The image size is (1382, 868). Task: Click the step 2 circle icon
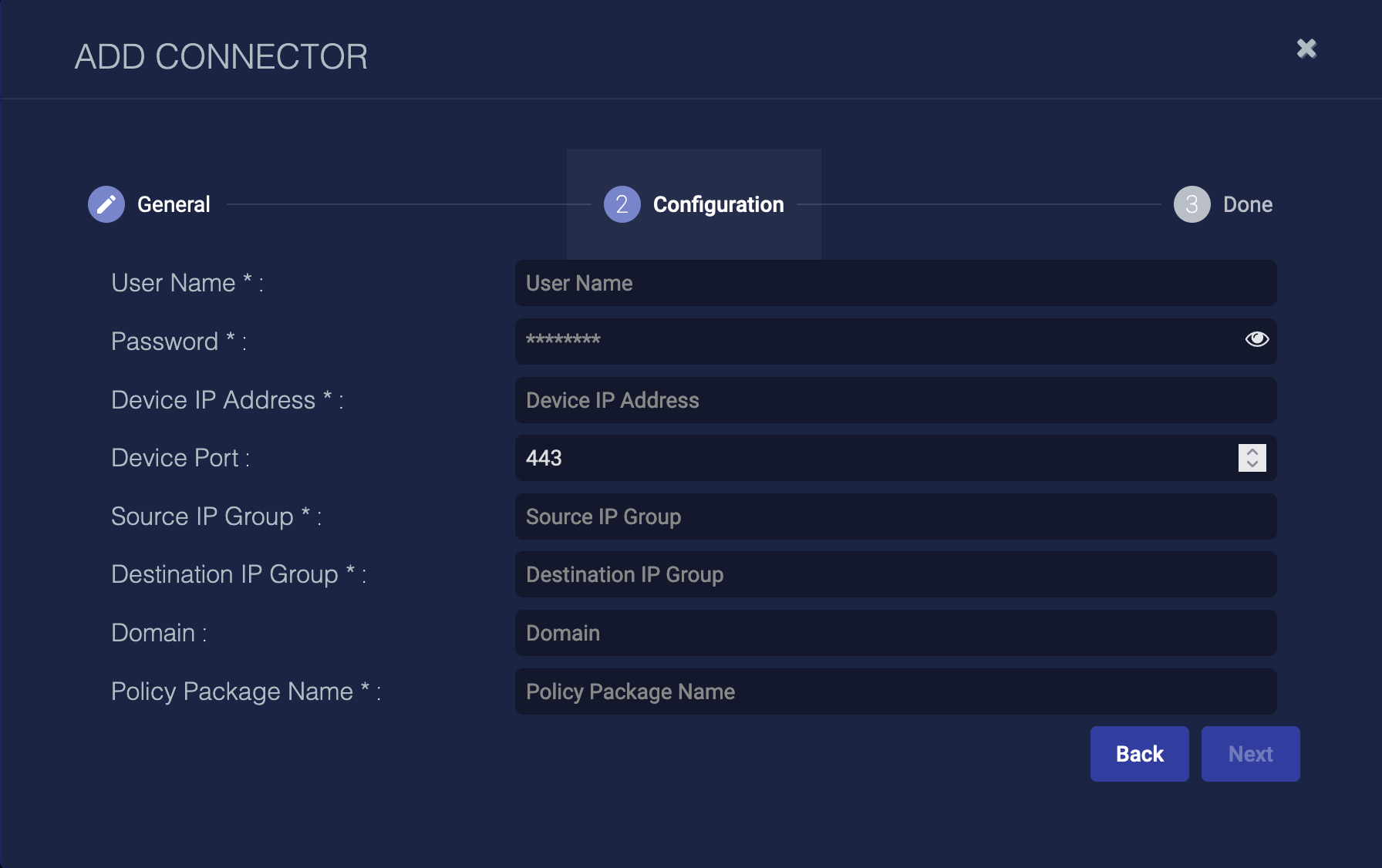click(622, 204)
